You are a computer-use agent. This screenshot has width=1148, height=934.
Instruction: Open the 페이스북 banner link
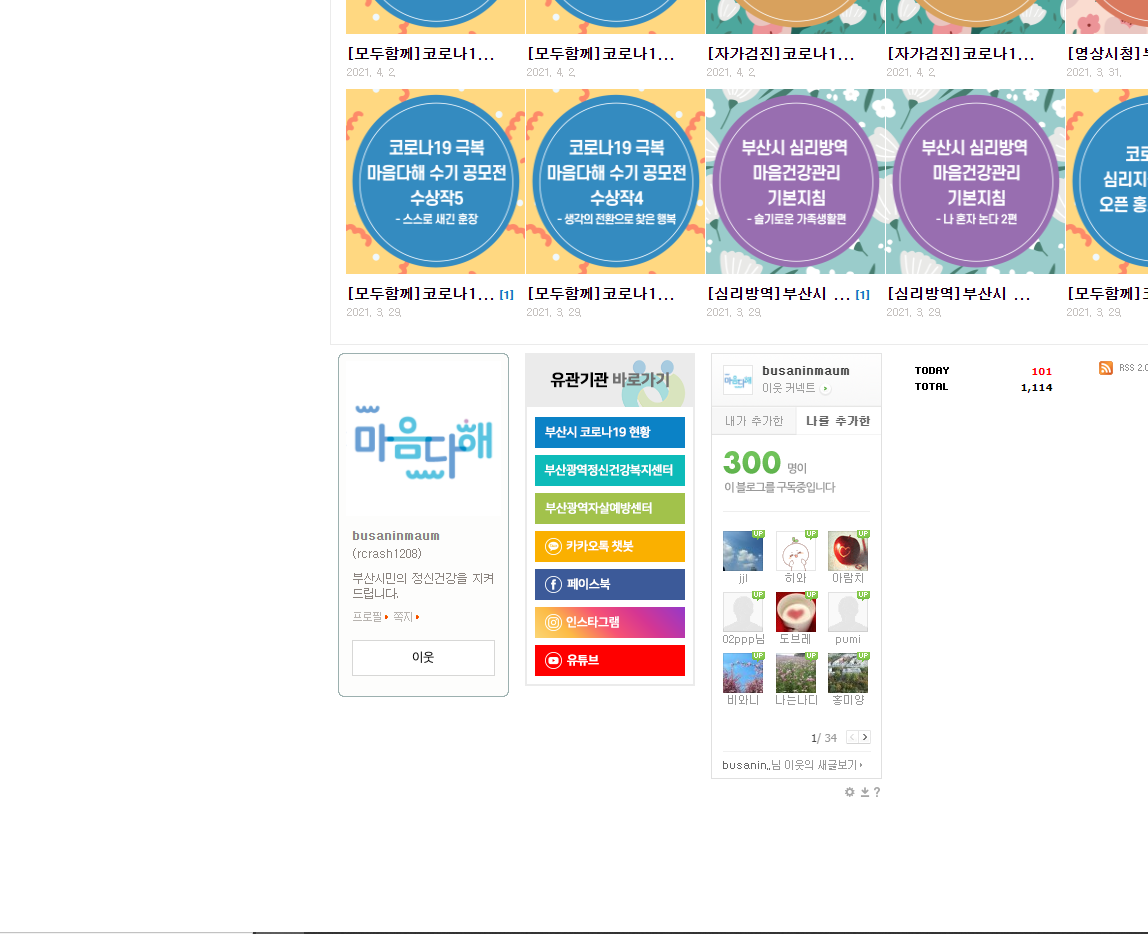[x=609, y=585]
